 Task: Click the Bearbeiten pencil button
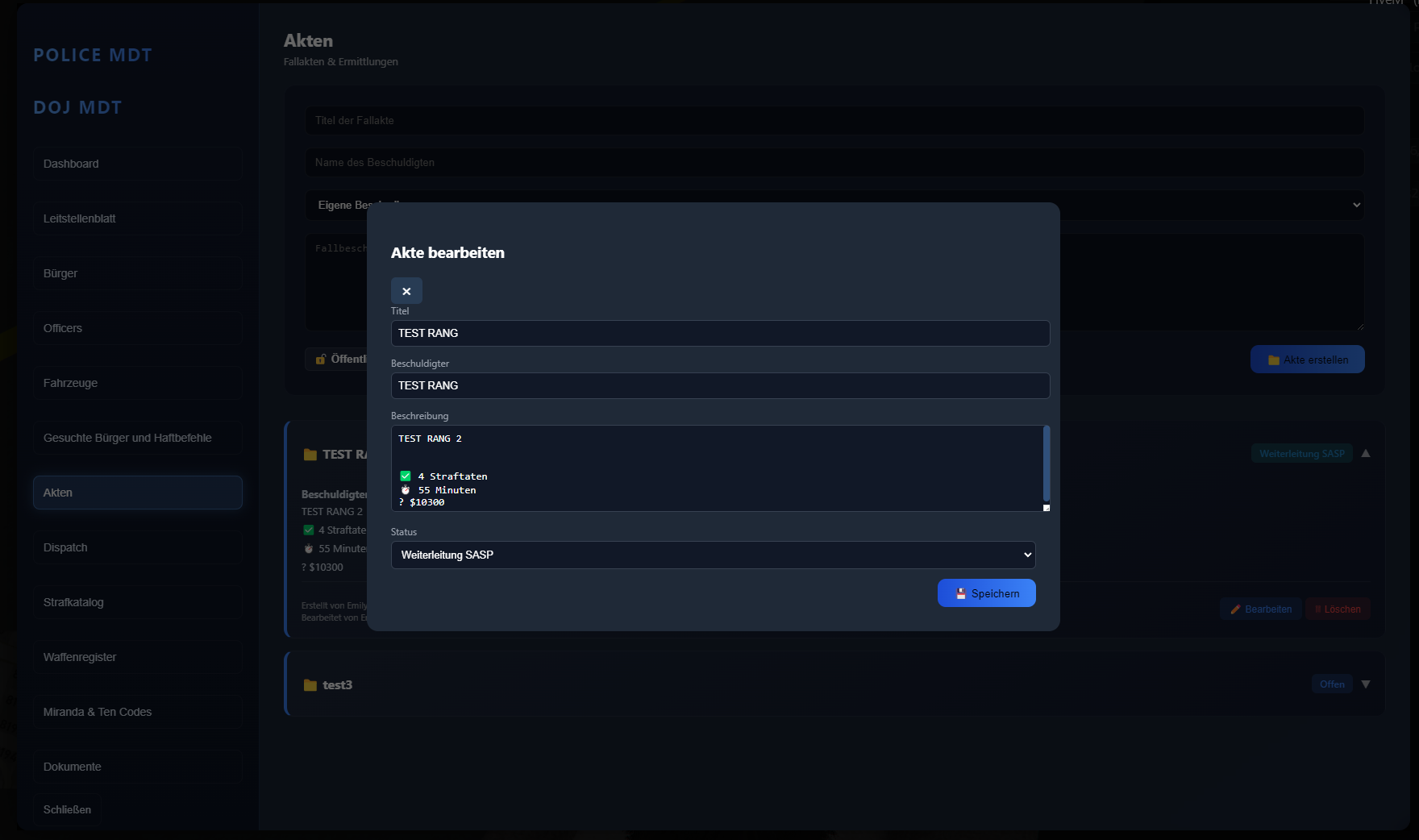pos(1261,609)
